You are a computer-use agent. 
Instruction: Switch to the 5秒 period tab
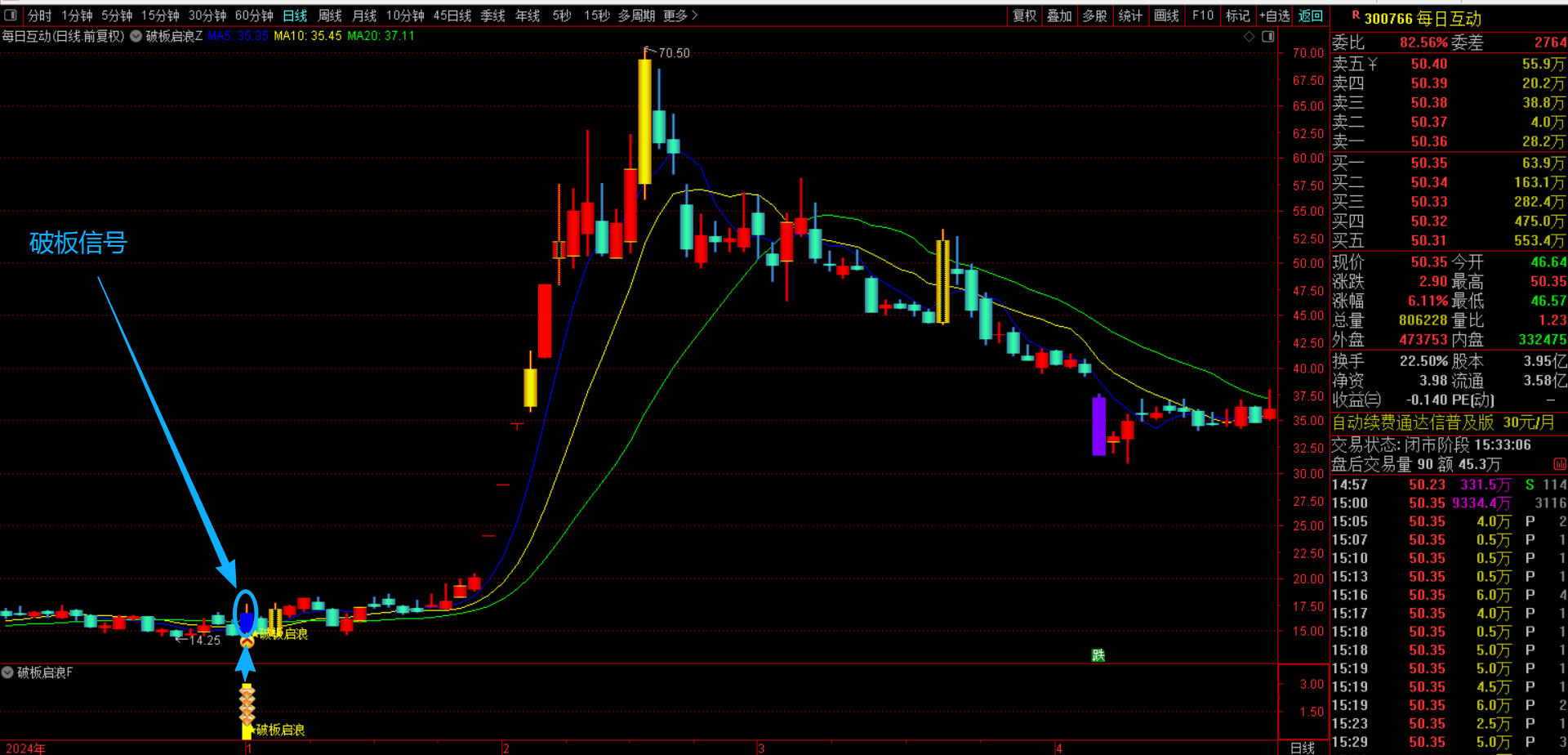click(x=562, y=16)
